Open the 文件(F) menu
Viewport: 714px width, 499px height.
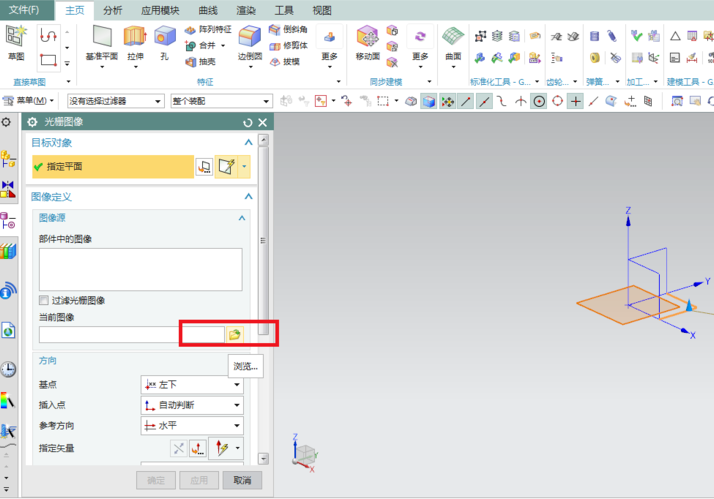tap(24, 10)
